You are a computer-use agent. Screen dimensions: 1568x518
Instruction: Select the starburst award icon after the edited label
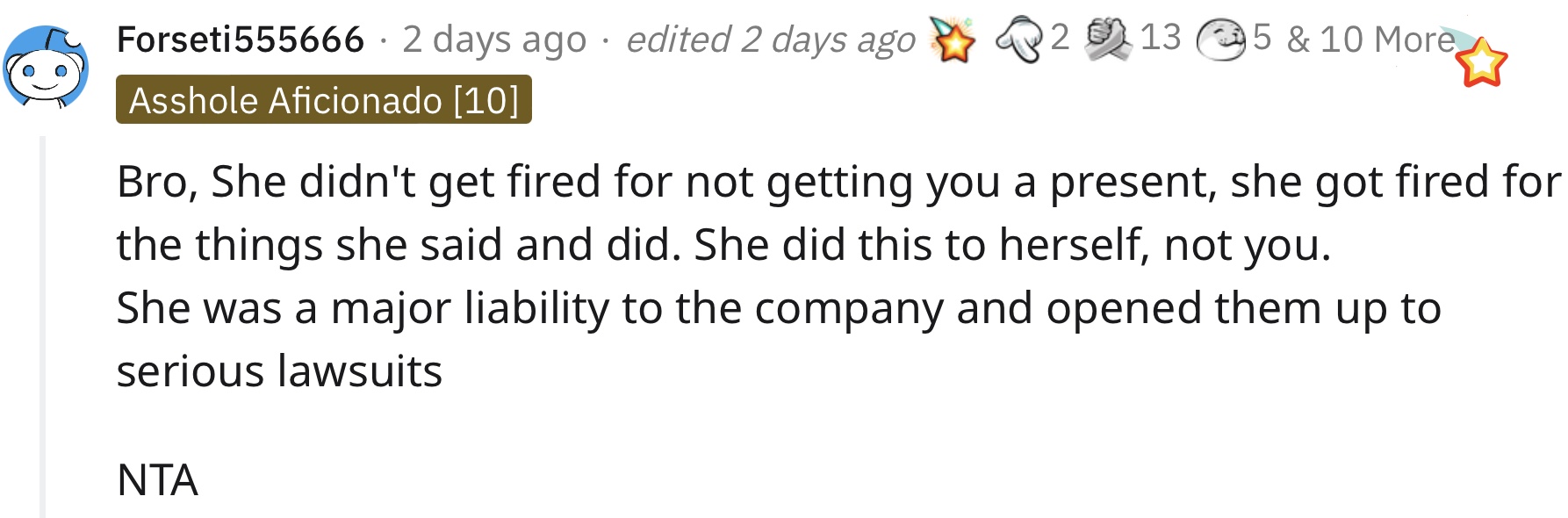tap(953, 40)
